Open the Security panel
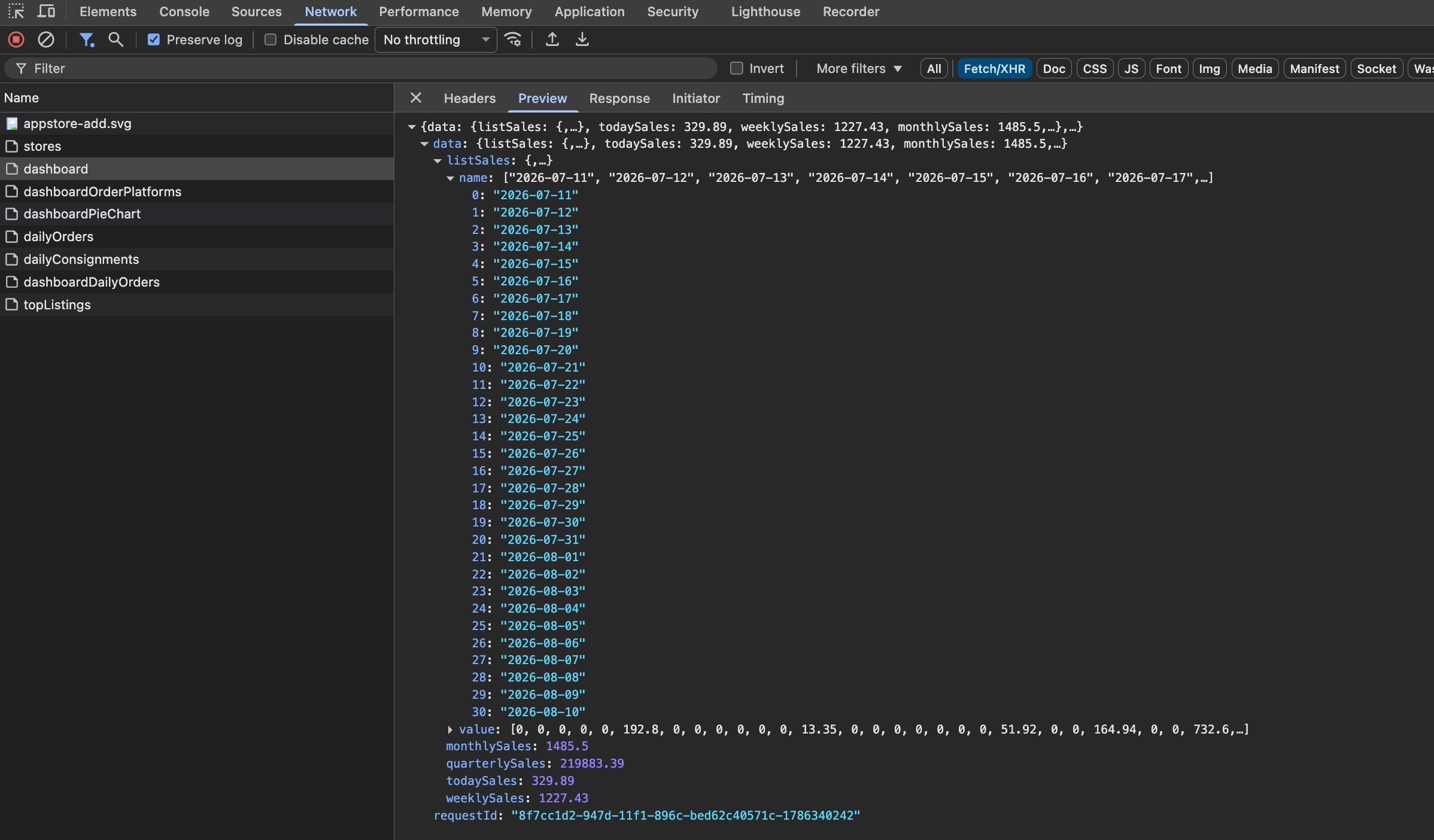 673,11
